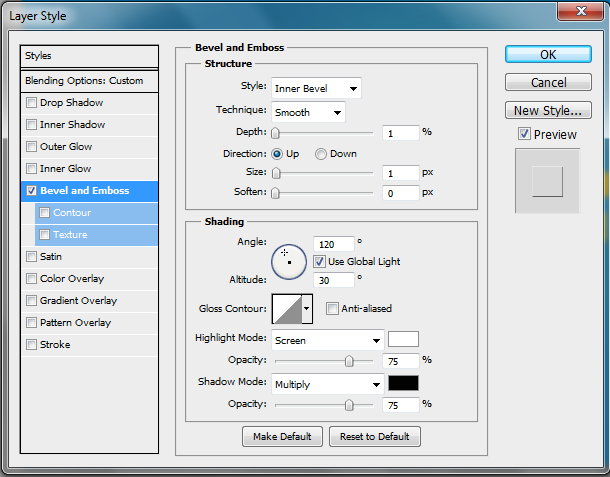Select Blending Options: Custom in list
This screenshot has width=610, height=477.
[90, 81]
